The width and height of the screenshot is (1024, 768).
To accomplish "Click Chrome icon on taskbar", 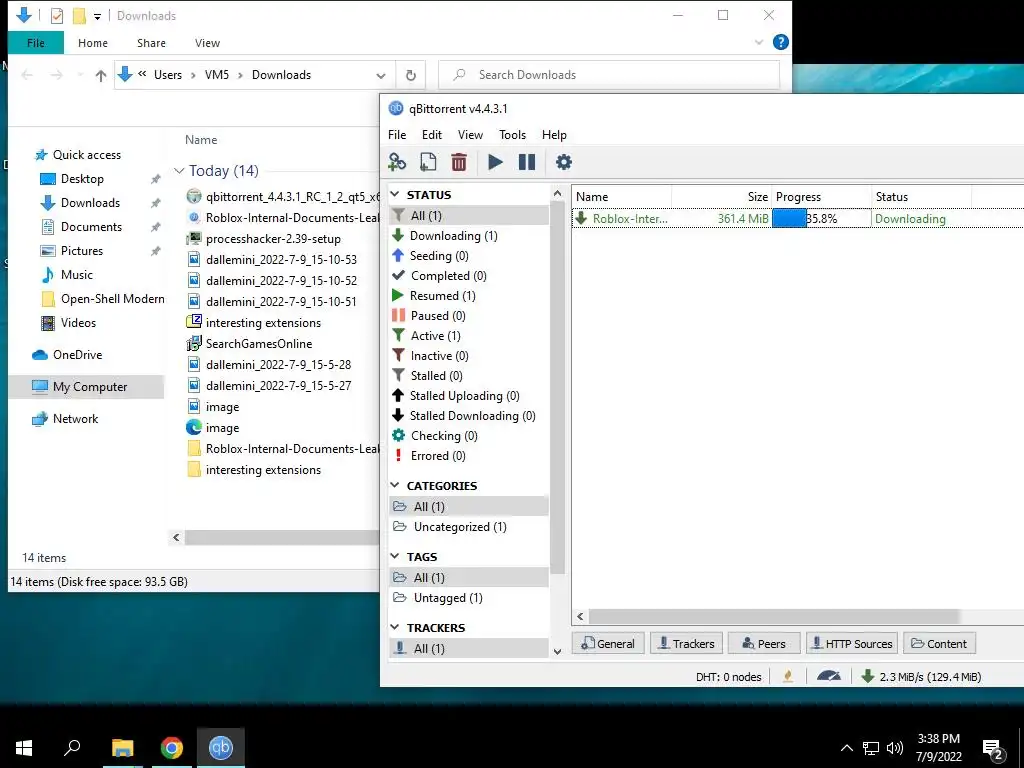I will [x=172, y=748].
